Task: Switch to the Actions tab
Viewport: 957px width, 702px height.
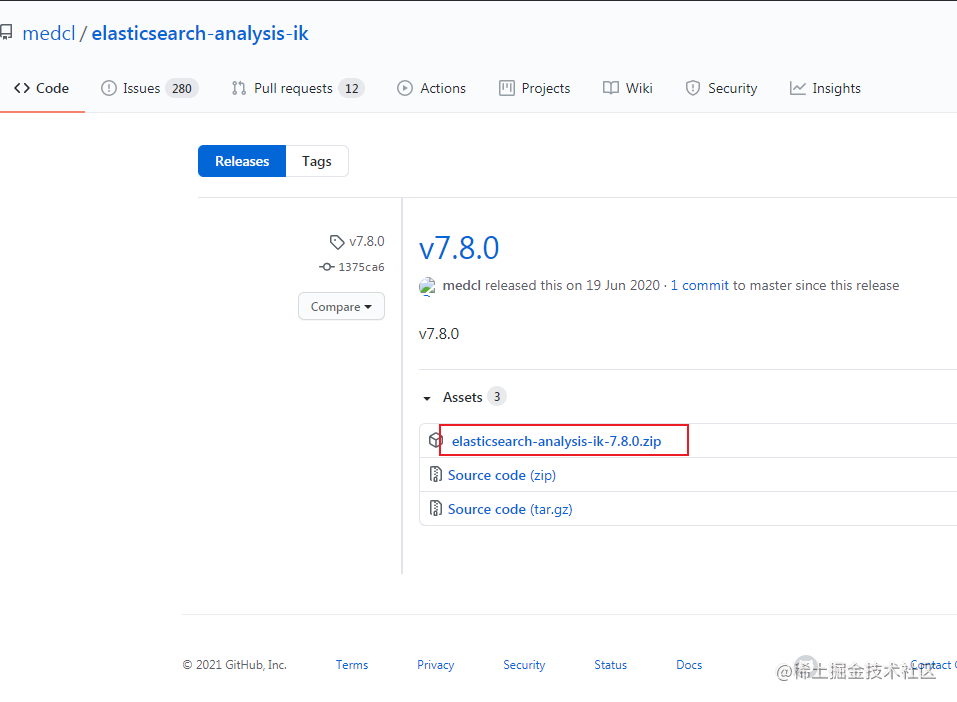Action: (432, 88)
